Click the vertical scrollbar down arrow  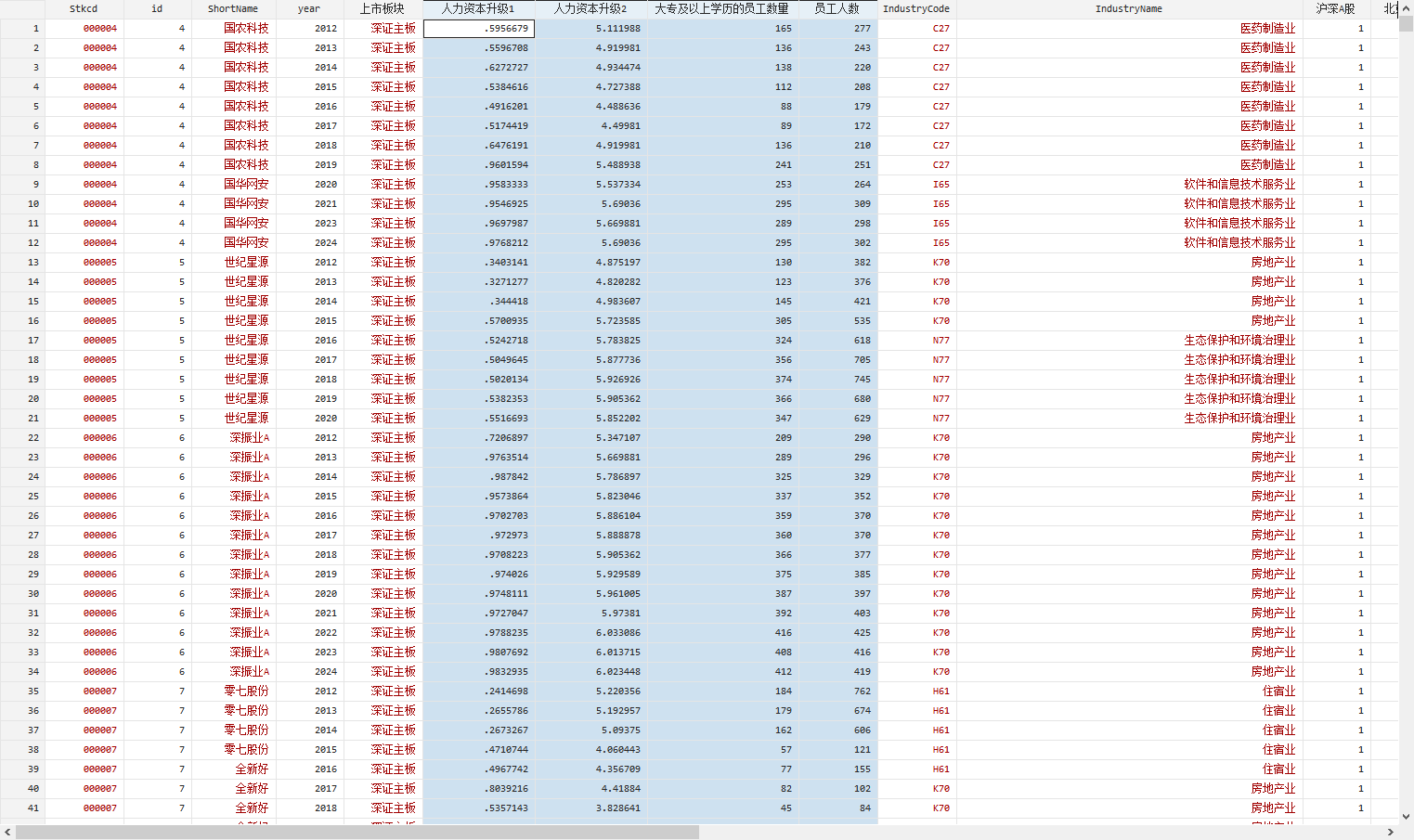1406,817
